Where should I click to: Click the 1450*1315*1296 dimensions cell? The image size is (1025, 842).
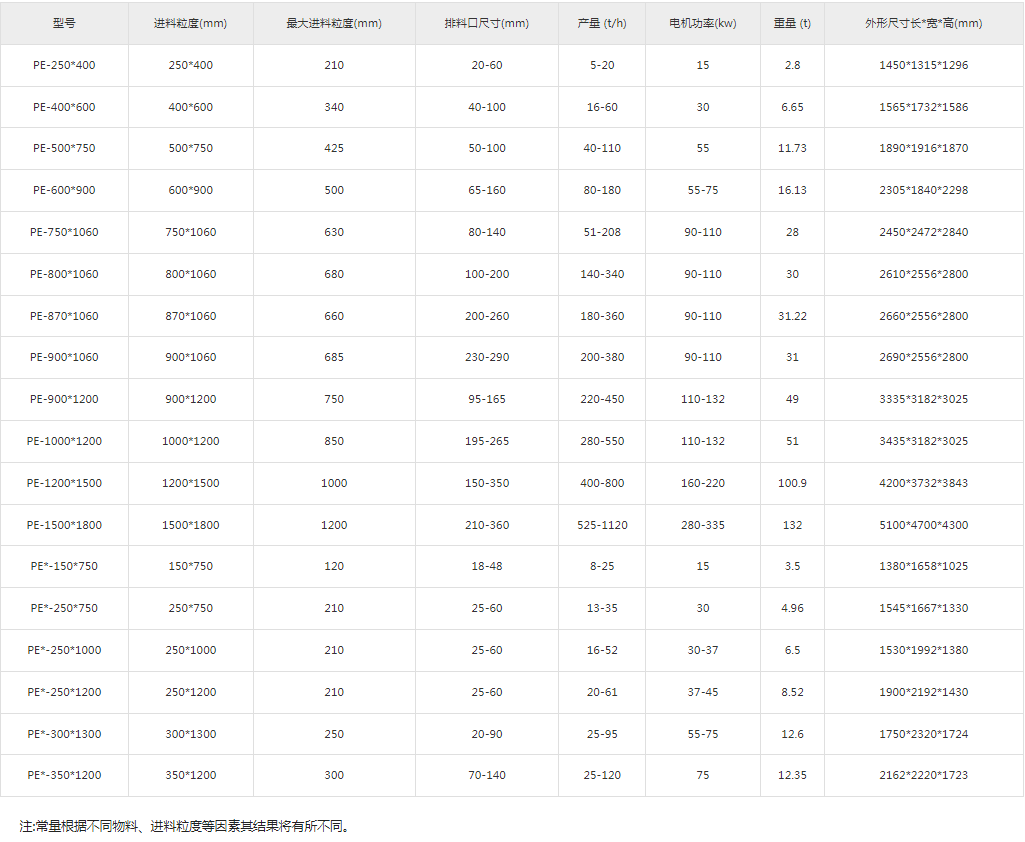click(923, 65)
